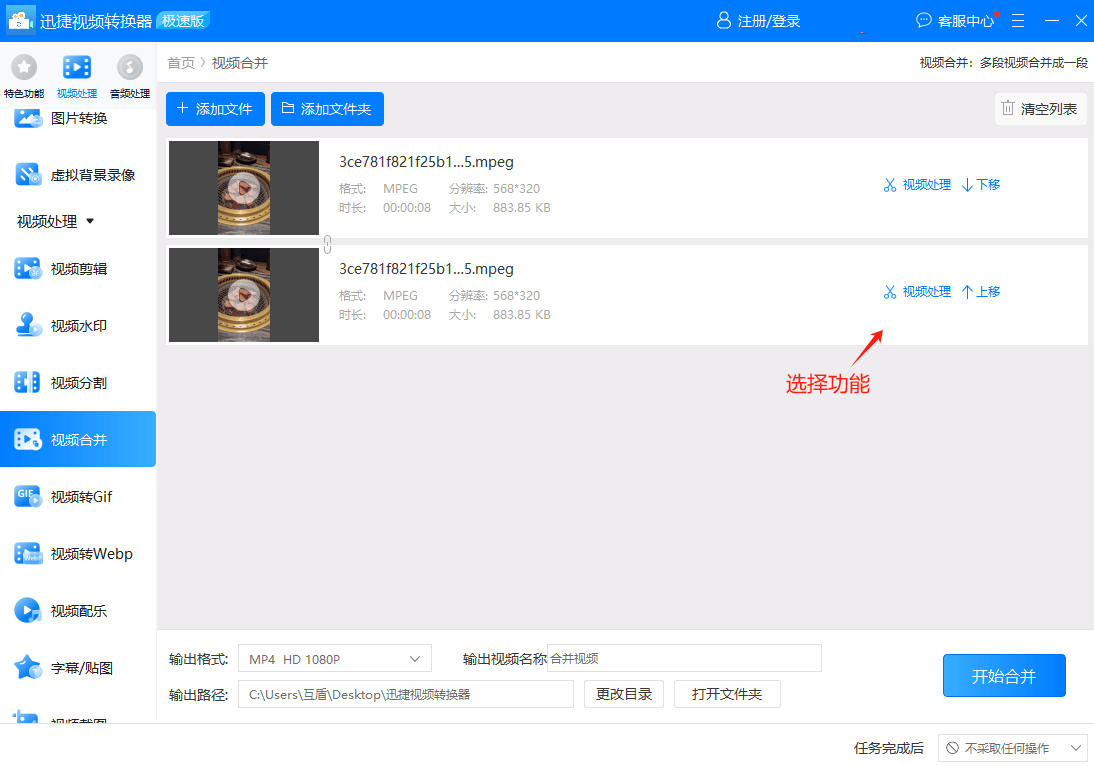1094x766 pixels.
Task: Collapse the 视频处理 section arrow
Action: tap(90, 221)
